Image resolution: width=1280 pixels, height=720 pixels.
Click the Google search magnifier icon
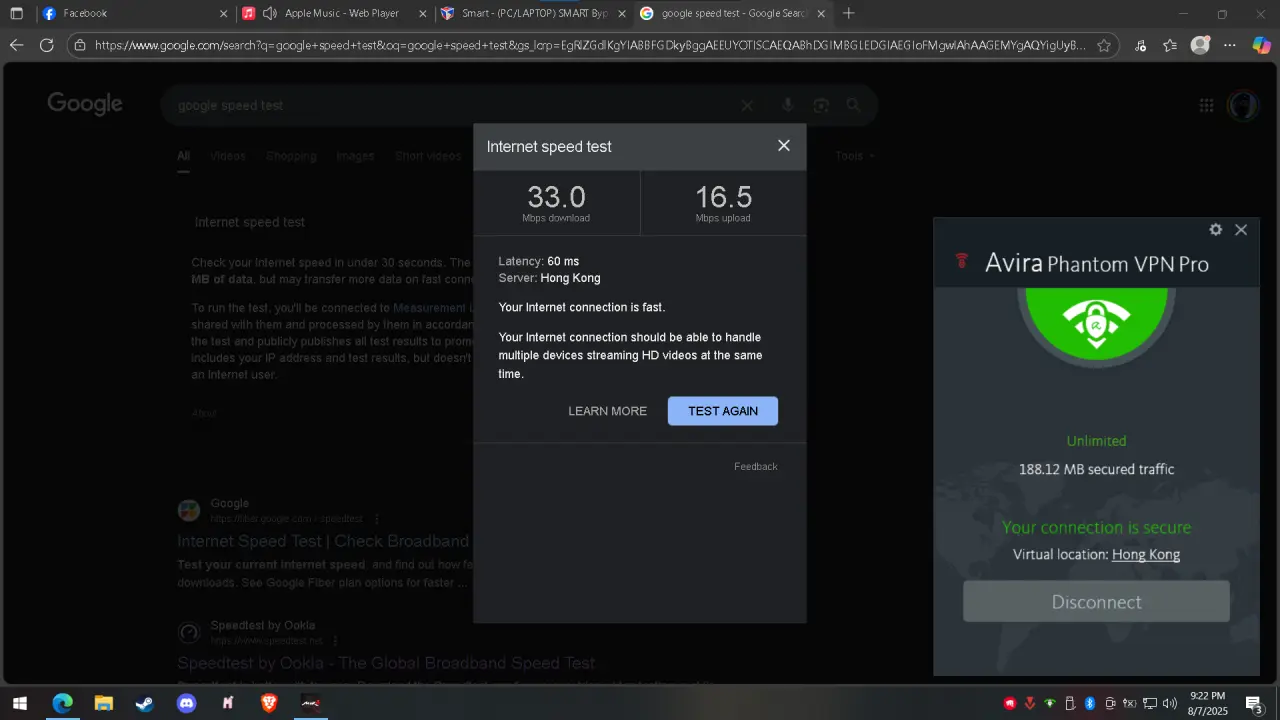(x=853, y=105)
